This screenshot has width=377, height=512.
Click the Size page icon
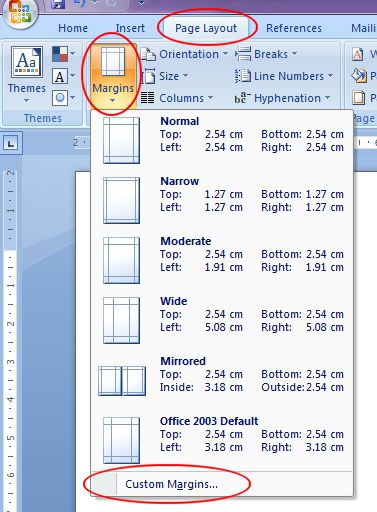(x=148, y=76)
